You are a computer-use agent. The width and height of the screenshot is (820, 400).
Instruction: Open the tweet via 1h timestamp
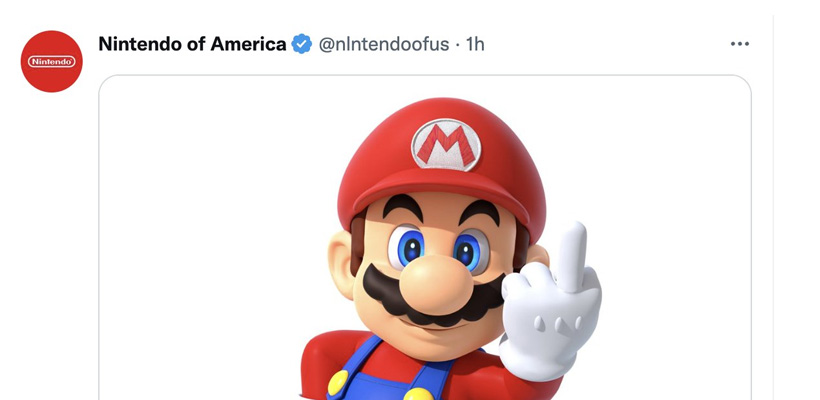point(475,44)
